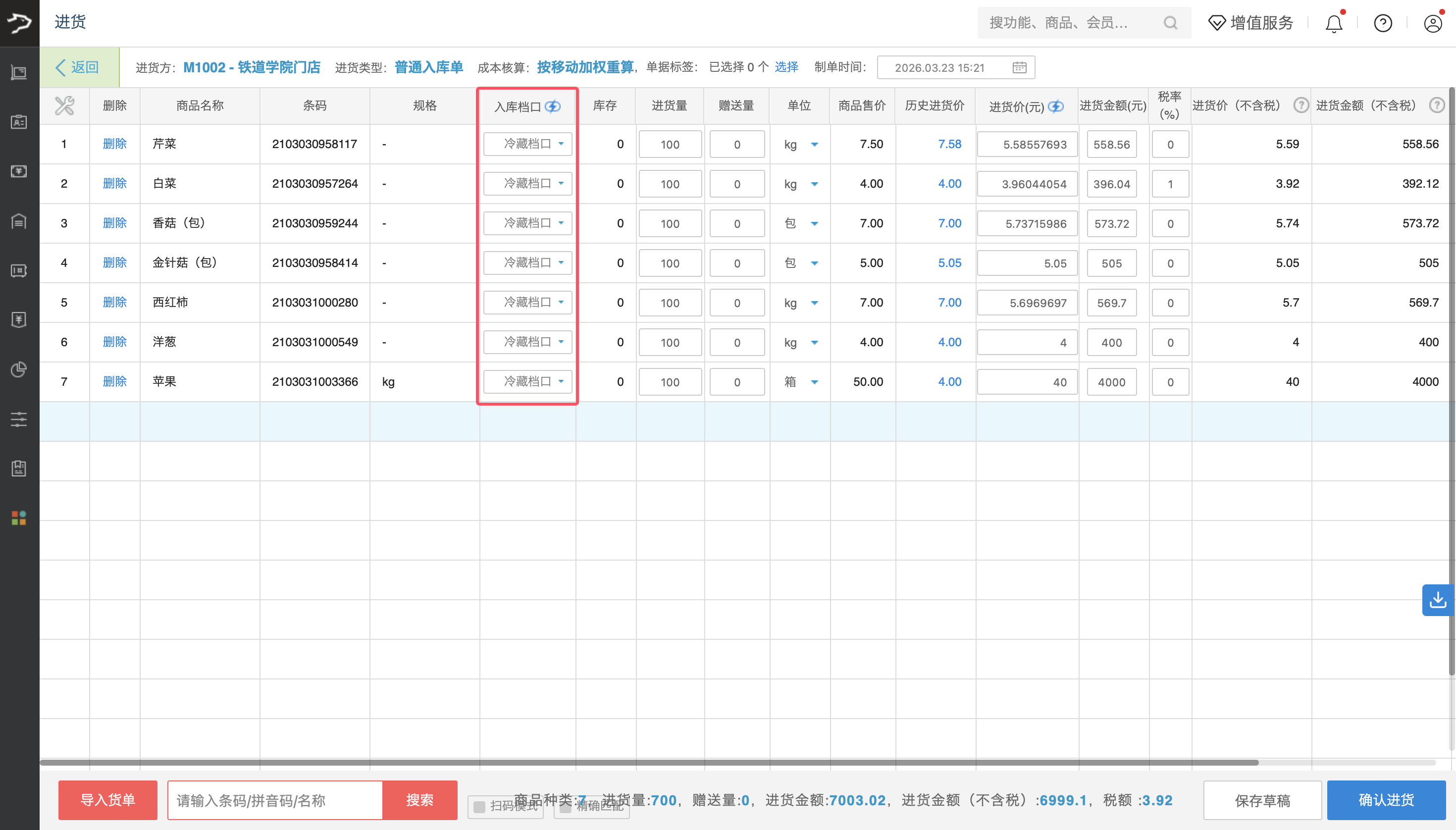Open the help question mark icon
The width and height of the screenshot is (1456, 830).
(1383, 23)
